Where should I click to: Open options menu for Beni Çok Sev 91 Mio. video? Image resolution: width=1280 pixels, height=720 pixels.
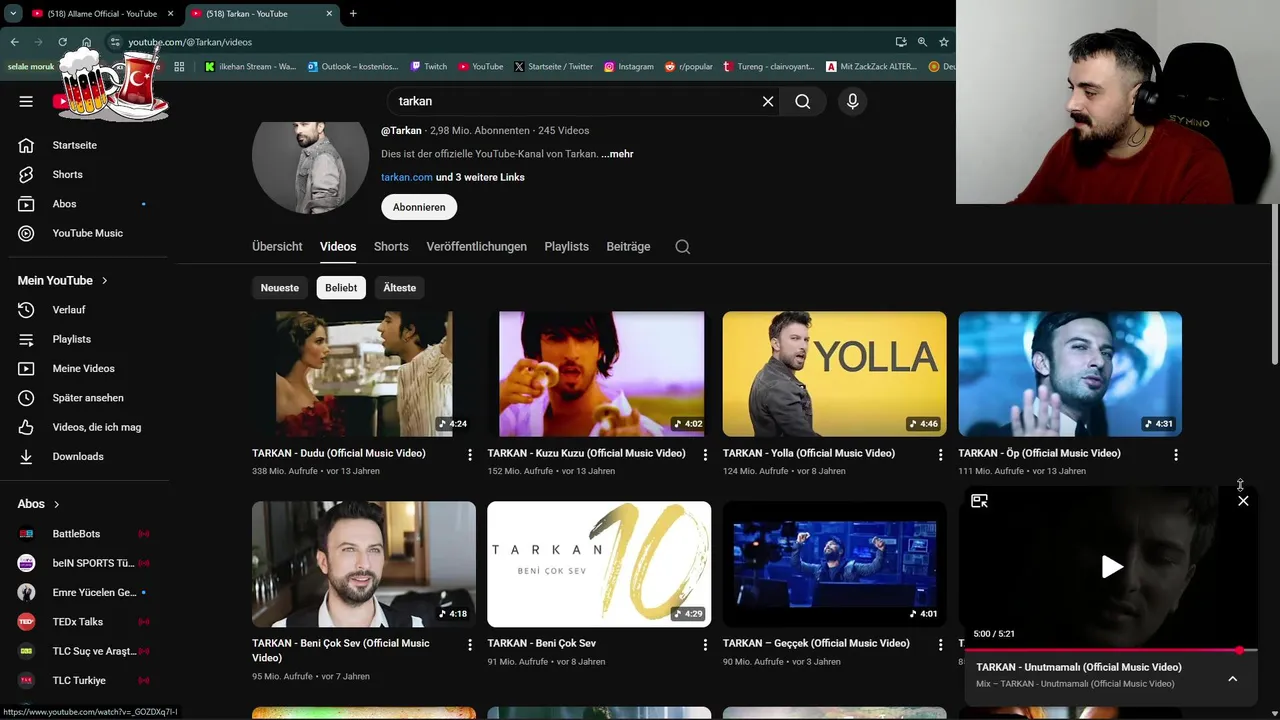705,645
